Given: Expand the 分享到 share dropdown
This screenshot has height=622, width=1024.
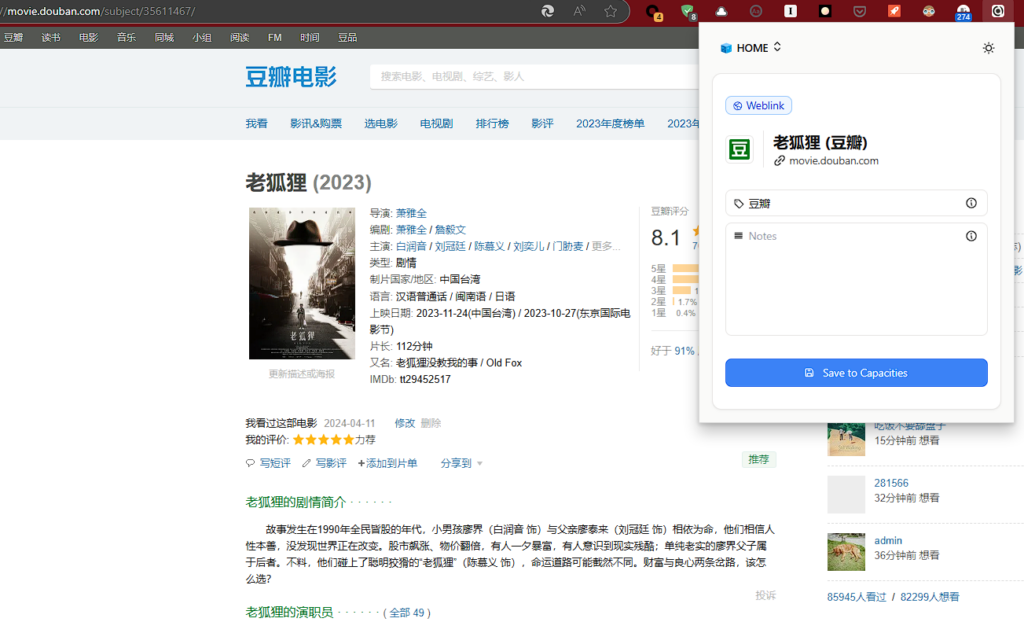Looking at the screenshot, I should 461,463.
